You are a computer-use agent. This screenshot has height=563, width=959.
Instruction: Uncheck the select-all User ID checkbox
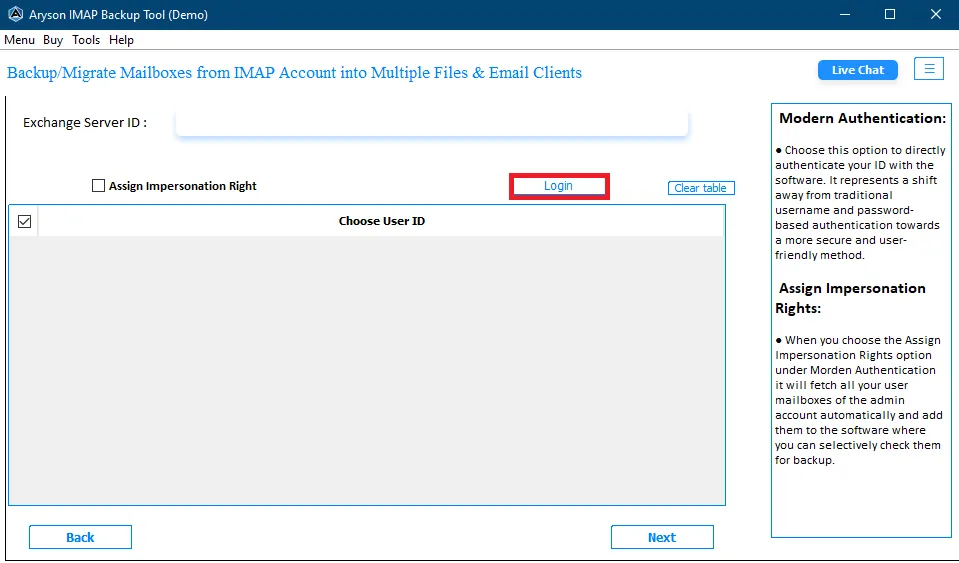24,221
